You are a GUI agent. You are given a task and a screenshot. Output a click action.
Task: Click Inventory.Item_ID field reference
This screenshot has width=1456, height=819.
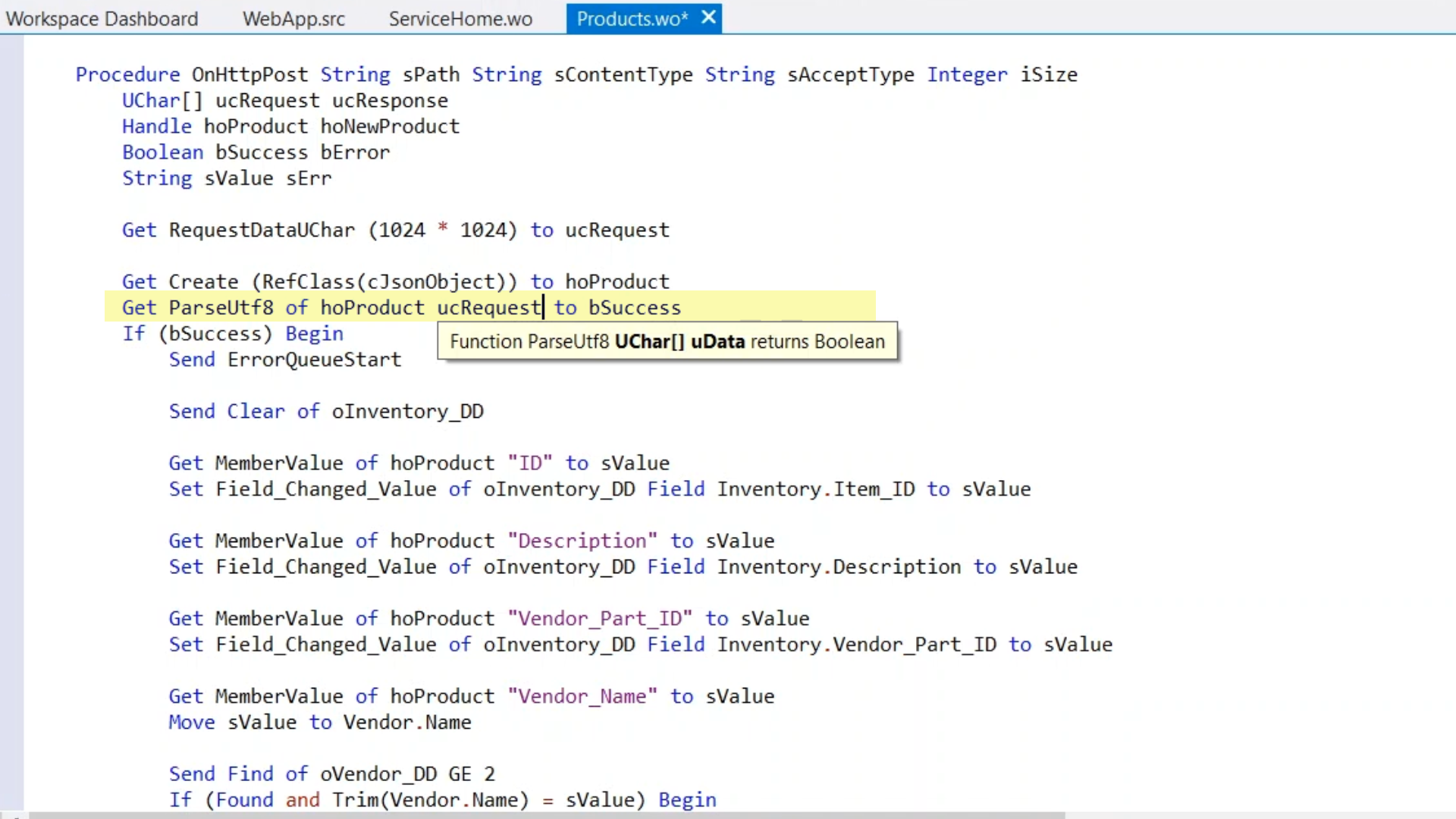[816, 489]
